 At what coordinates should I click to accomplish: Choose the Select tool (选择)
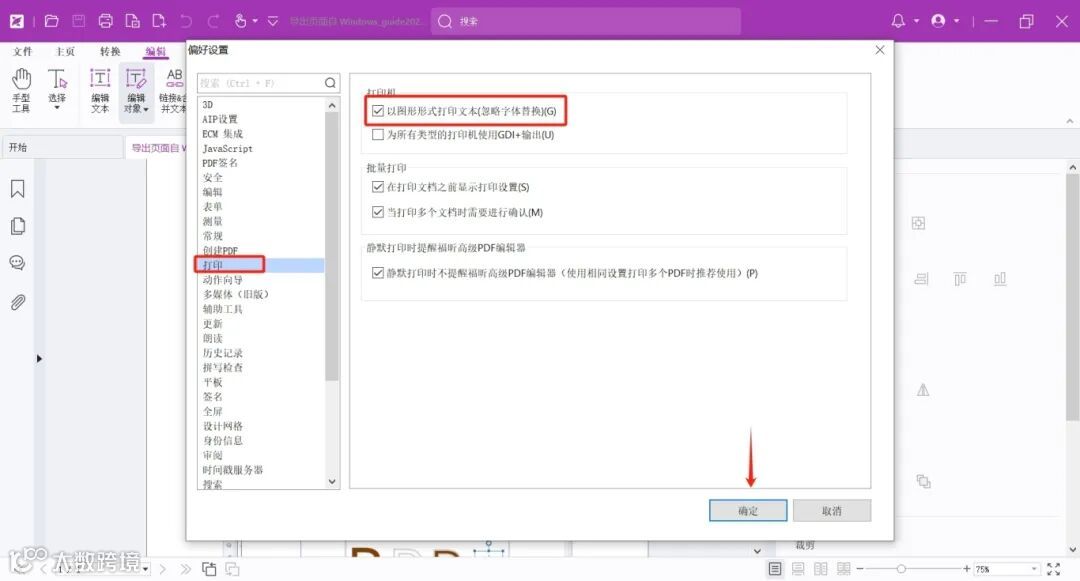pyautogui.click(x=57, y=89)
